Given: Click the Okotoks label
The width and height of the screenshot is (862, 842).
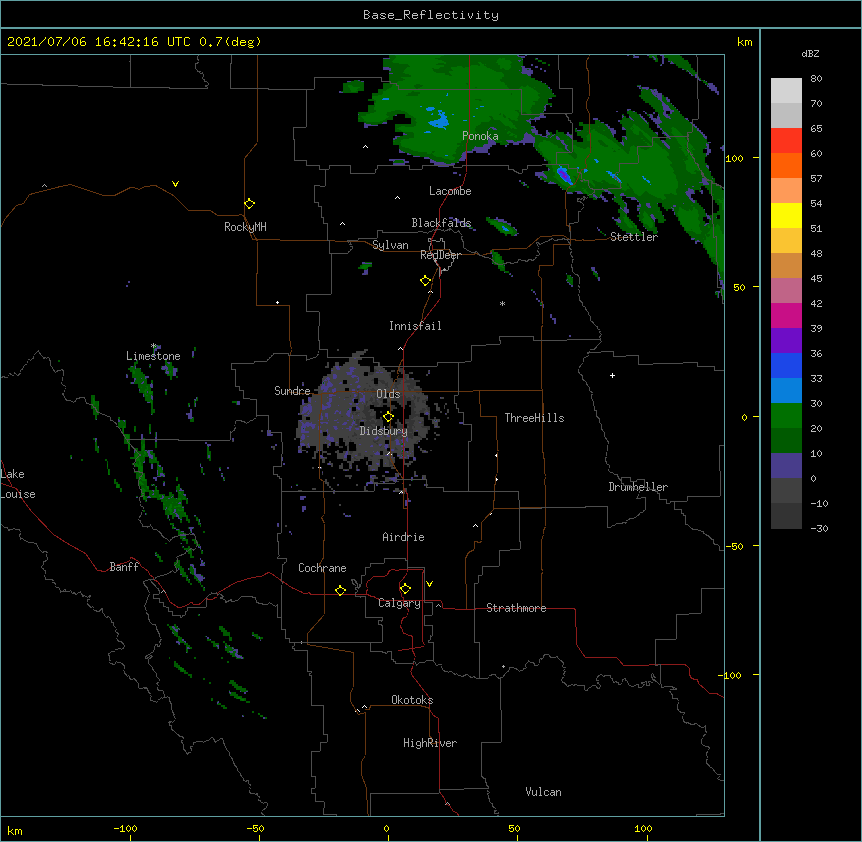Looking at the screenshot, I should [x=412, y=700].
